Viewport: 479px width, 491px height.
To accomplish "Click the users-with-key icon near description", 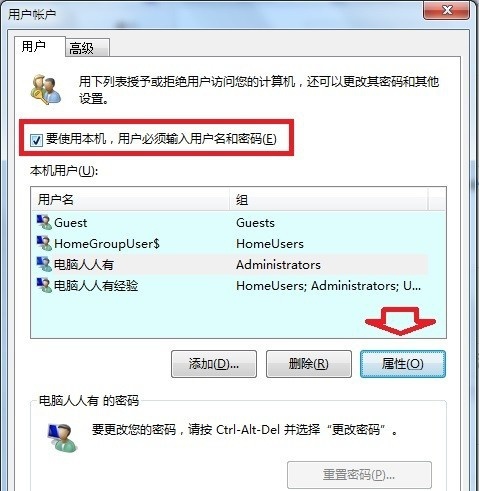I will [46, 89].
